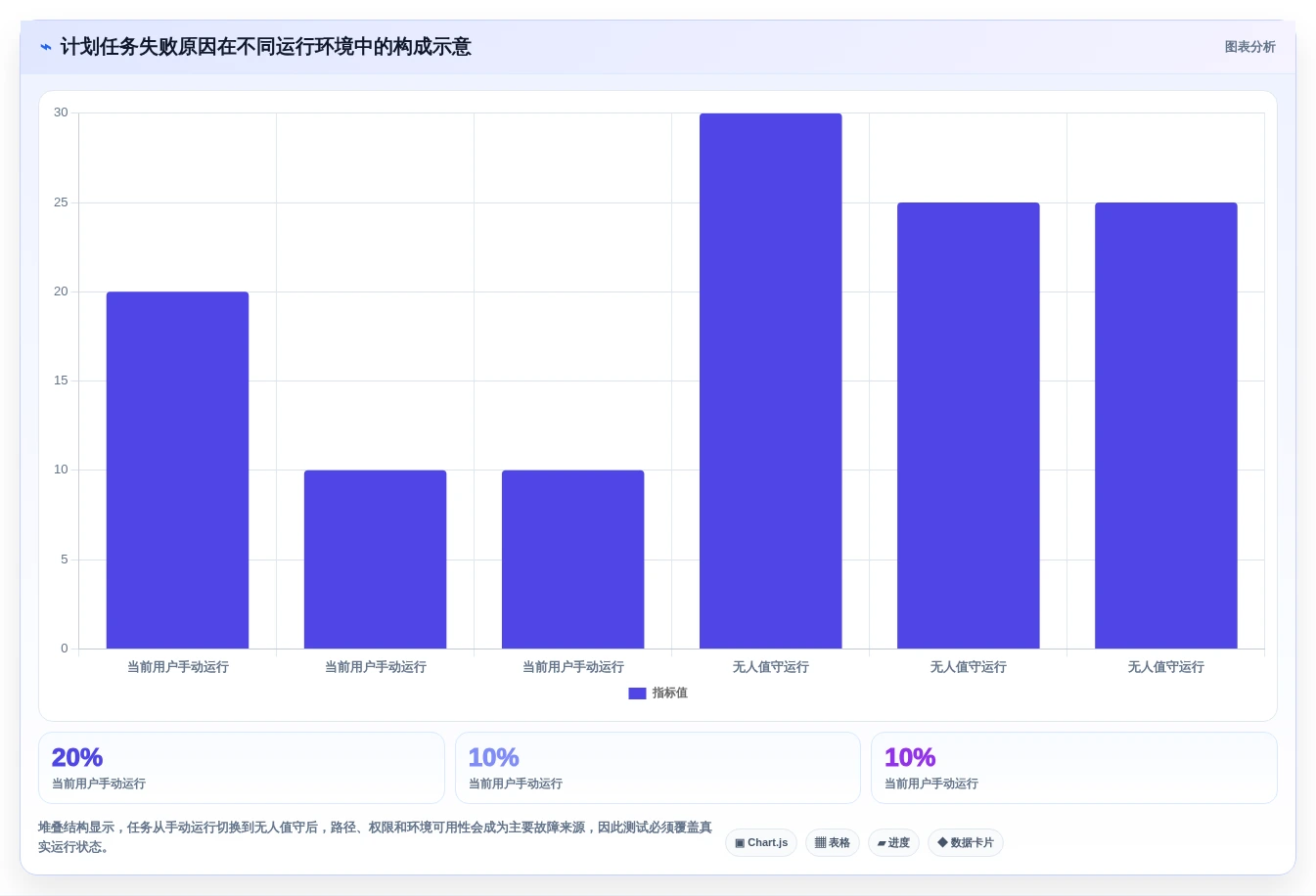Click the y-axis label 25
1316x896 pixels.
pos(61,202)
